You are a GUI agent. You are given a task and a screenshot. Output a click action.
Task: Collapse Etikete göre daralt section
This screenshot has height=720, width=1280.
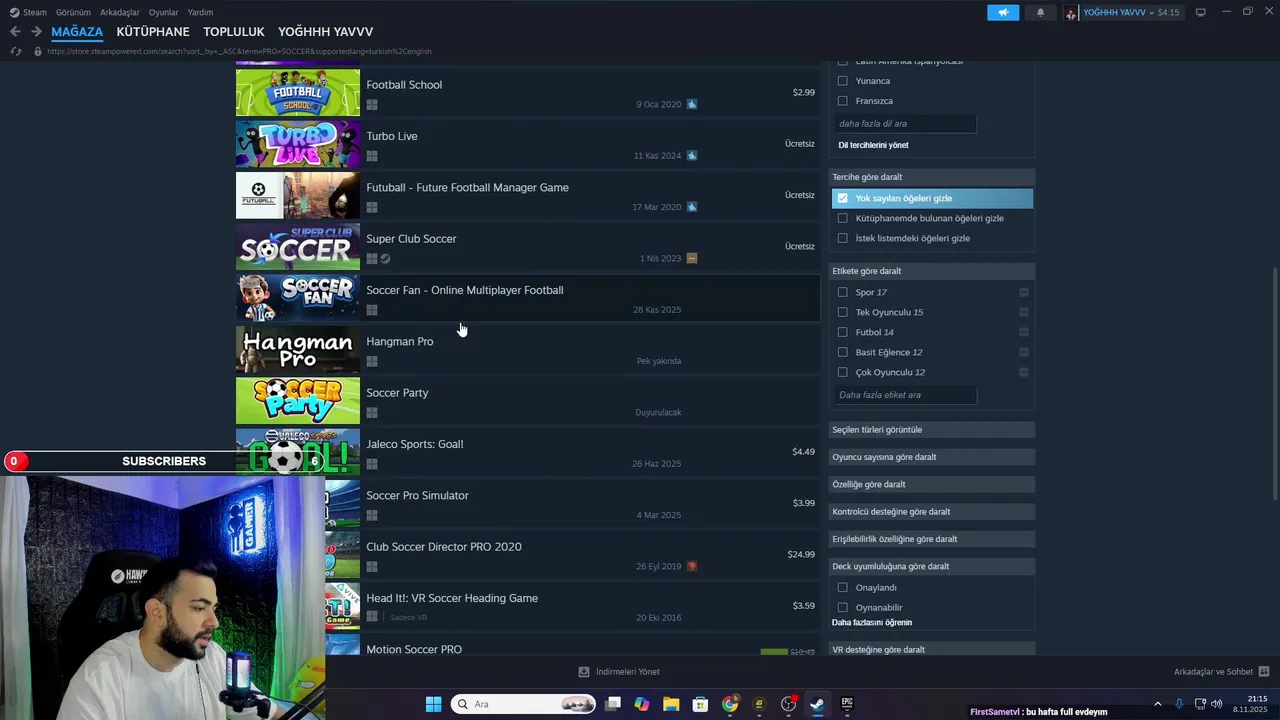click(x=932, y=271)
